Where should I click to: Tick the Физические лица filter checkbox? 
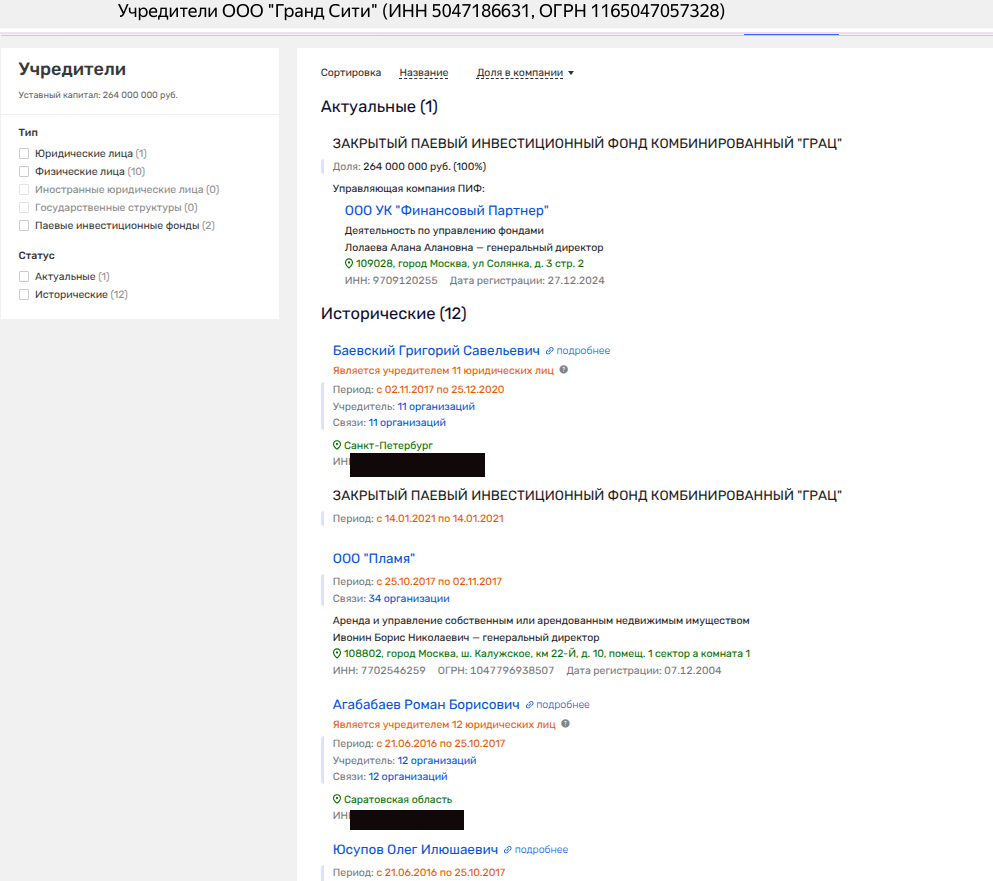(x=24, y=172)
